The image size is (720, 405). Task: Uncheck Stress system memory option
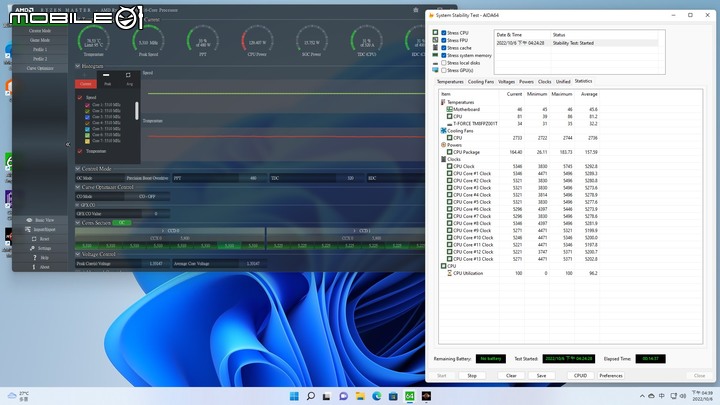point(444,55)
